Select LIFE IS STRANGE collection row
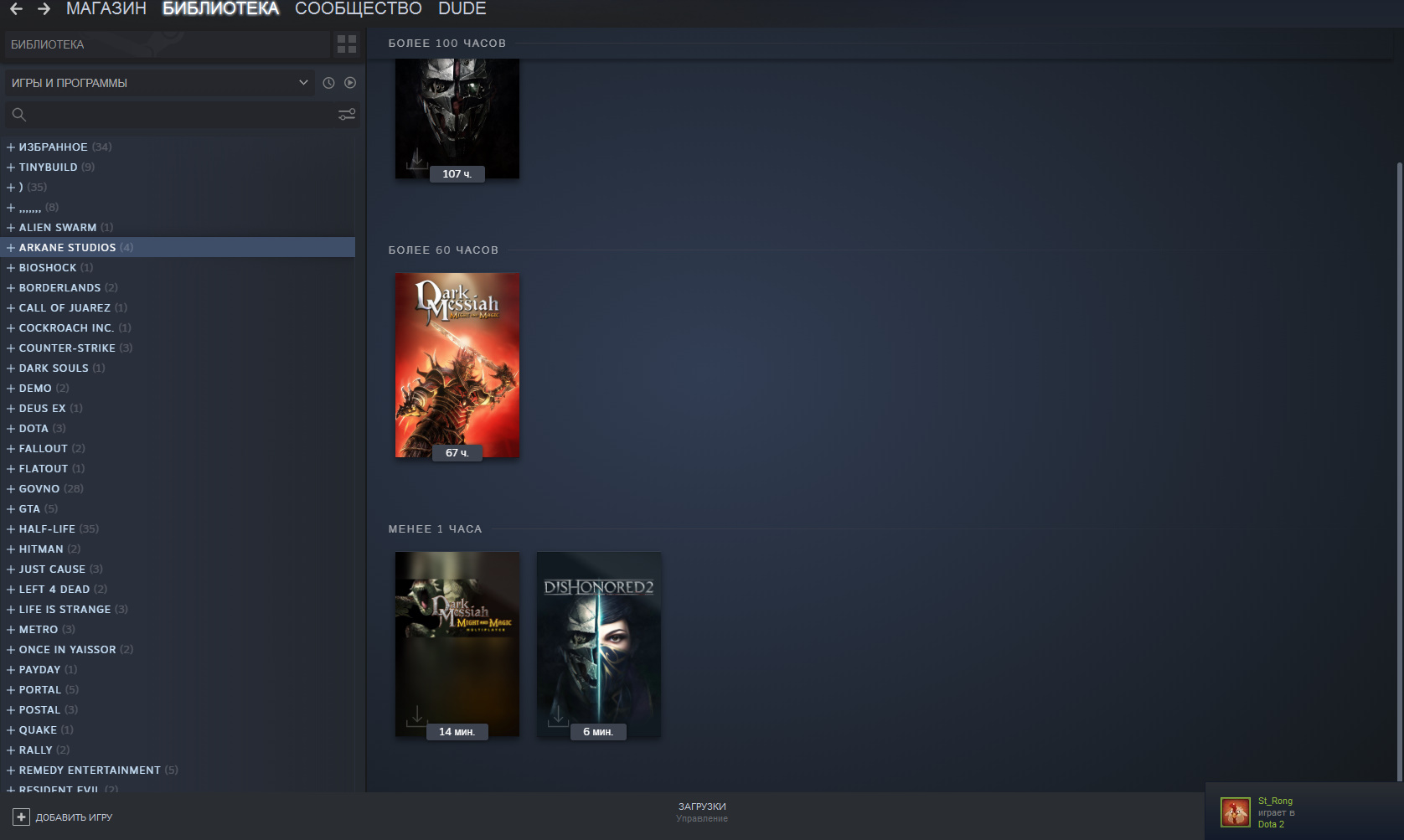The width and height of the screenshot is (1404, 840). [x=178, y=610]
